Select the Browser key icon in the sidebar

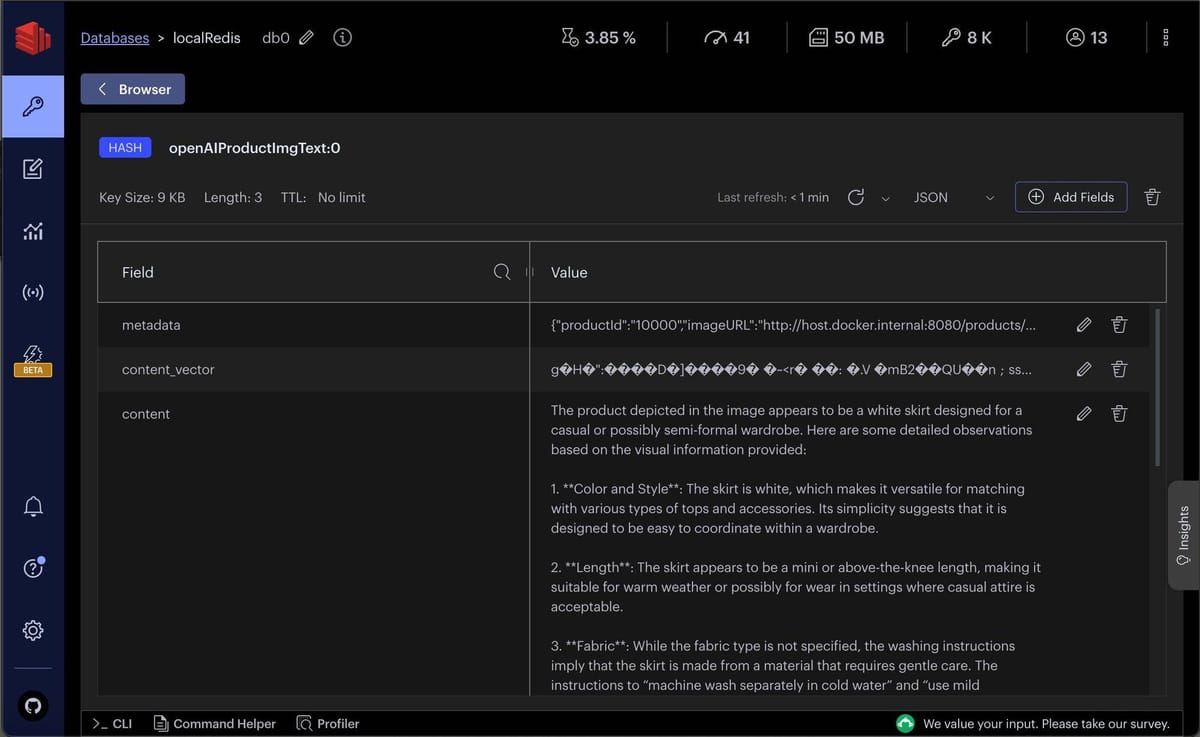point(32,105)
